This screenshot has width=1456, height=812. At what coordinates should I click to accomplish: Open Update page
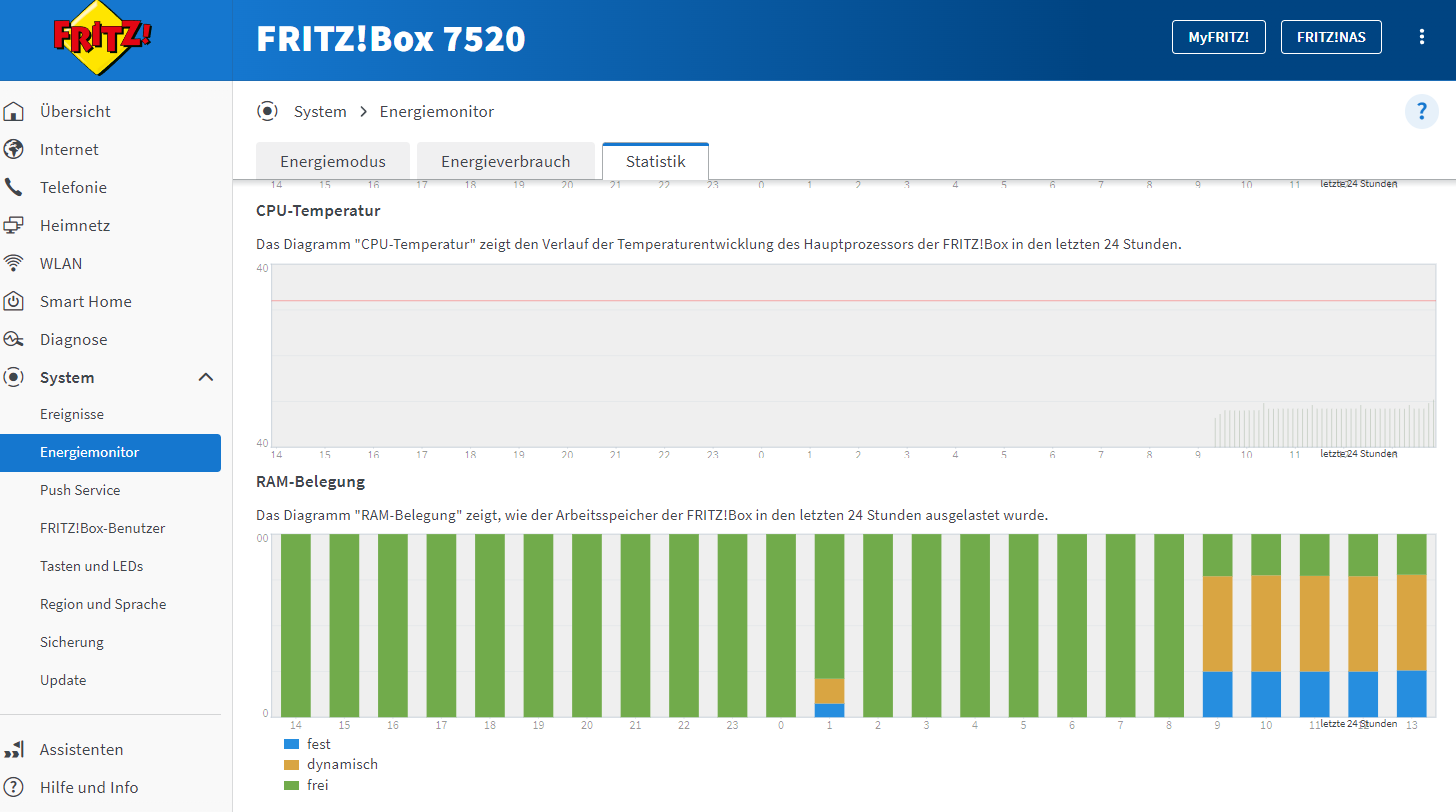click(x=63, y=680)
